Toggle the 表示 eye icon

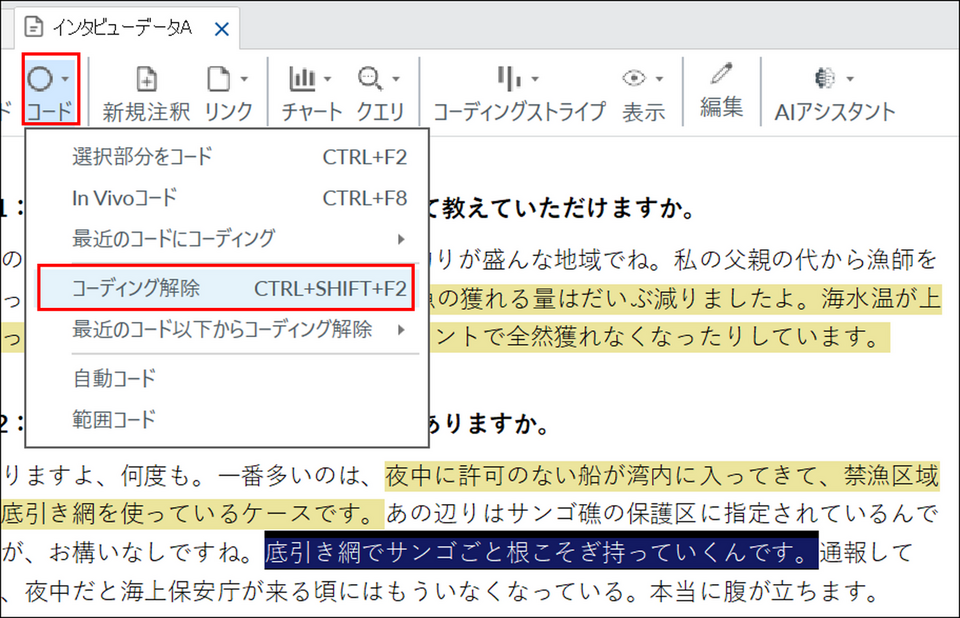tap(634, 78)
